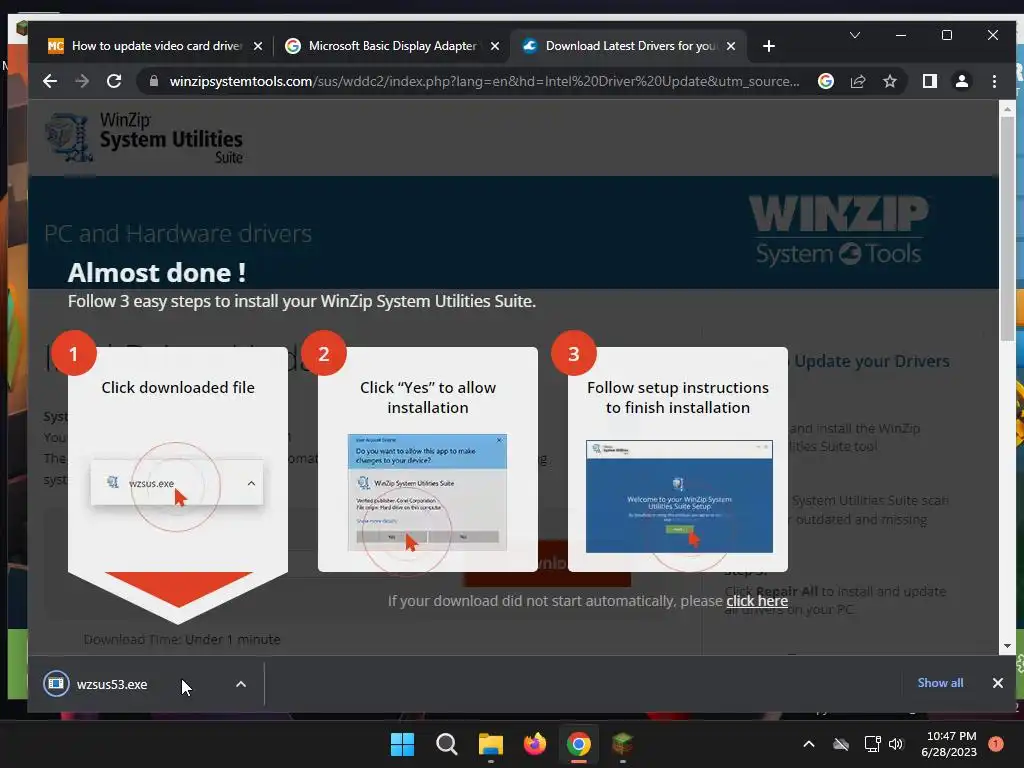The image size is (1024, 768).
Task: Share this page via the share icon
Action: click(857, 81)
